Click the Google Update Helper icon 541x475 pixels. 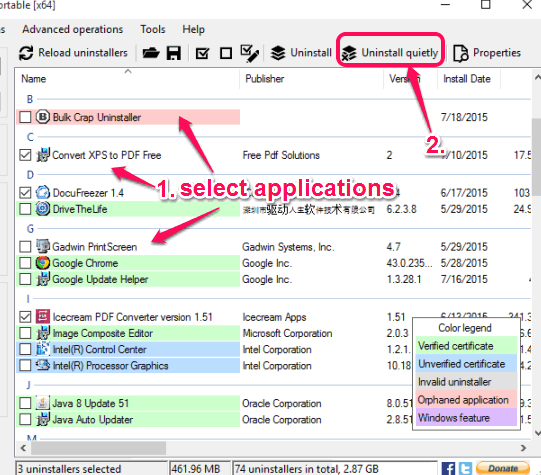(x=43, y=279)
